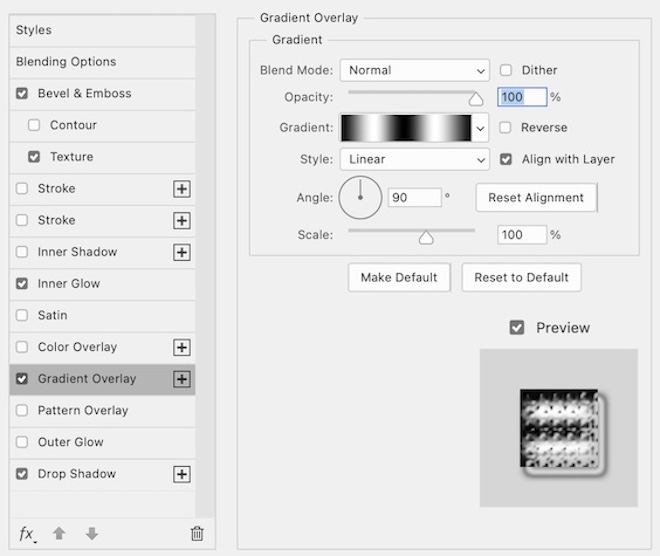
Task: Open the Blend Mode dropdown
Action: pyautogui.click(x=414, y=71)
